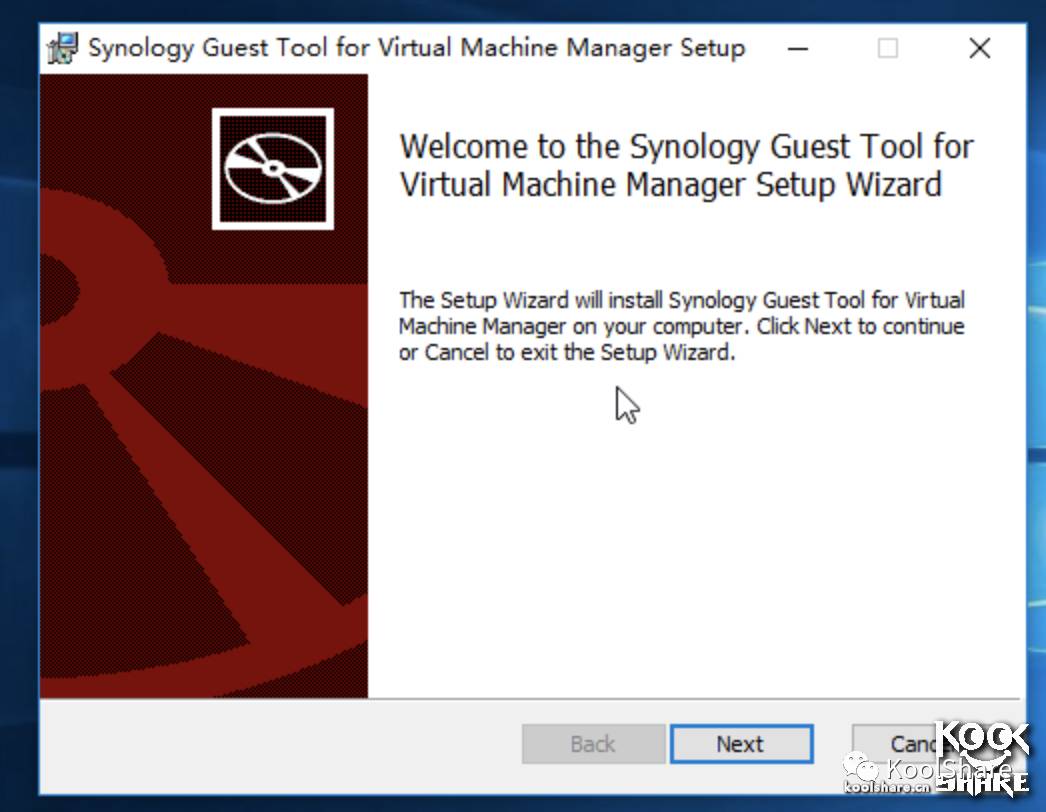Minimize the Synology Guest Tool setup window
1046x812 pixels.
pos(798,48)
